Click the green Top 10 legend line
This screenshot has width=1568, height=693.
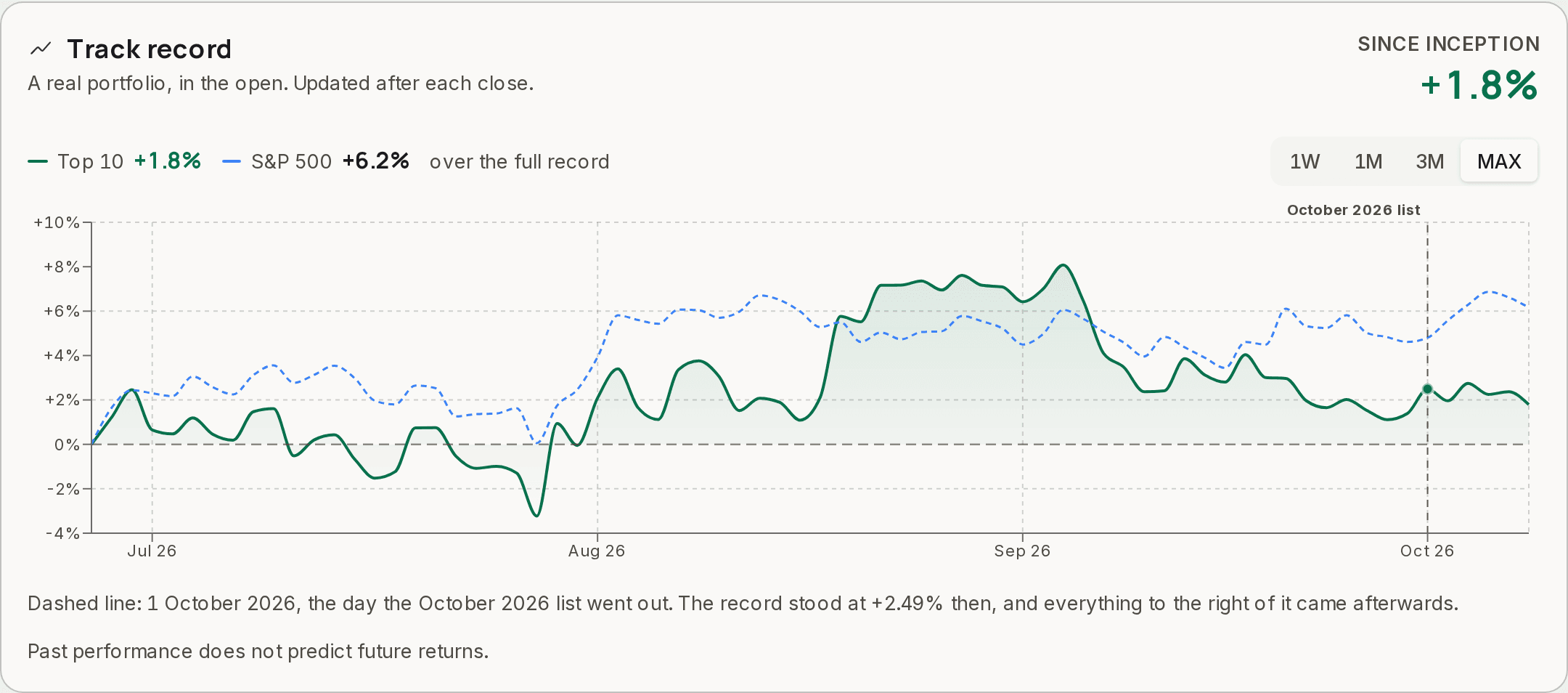38,161
